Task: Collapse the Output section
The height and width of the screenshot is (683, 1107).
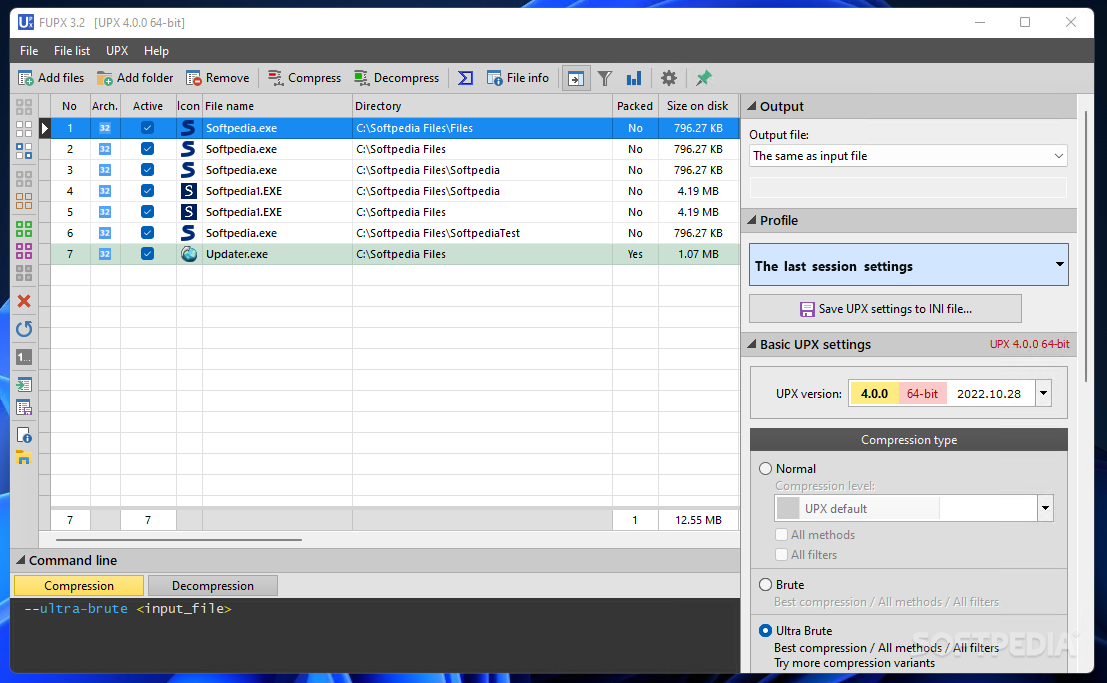Action: point(752,106)
